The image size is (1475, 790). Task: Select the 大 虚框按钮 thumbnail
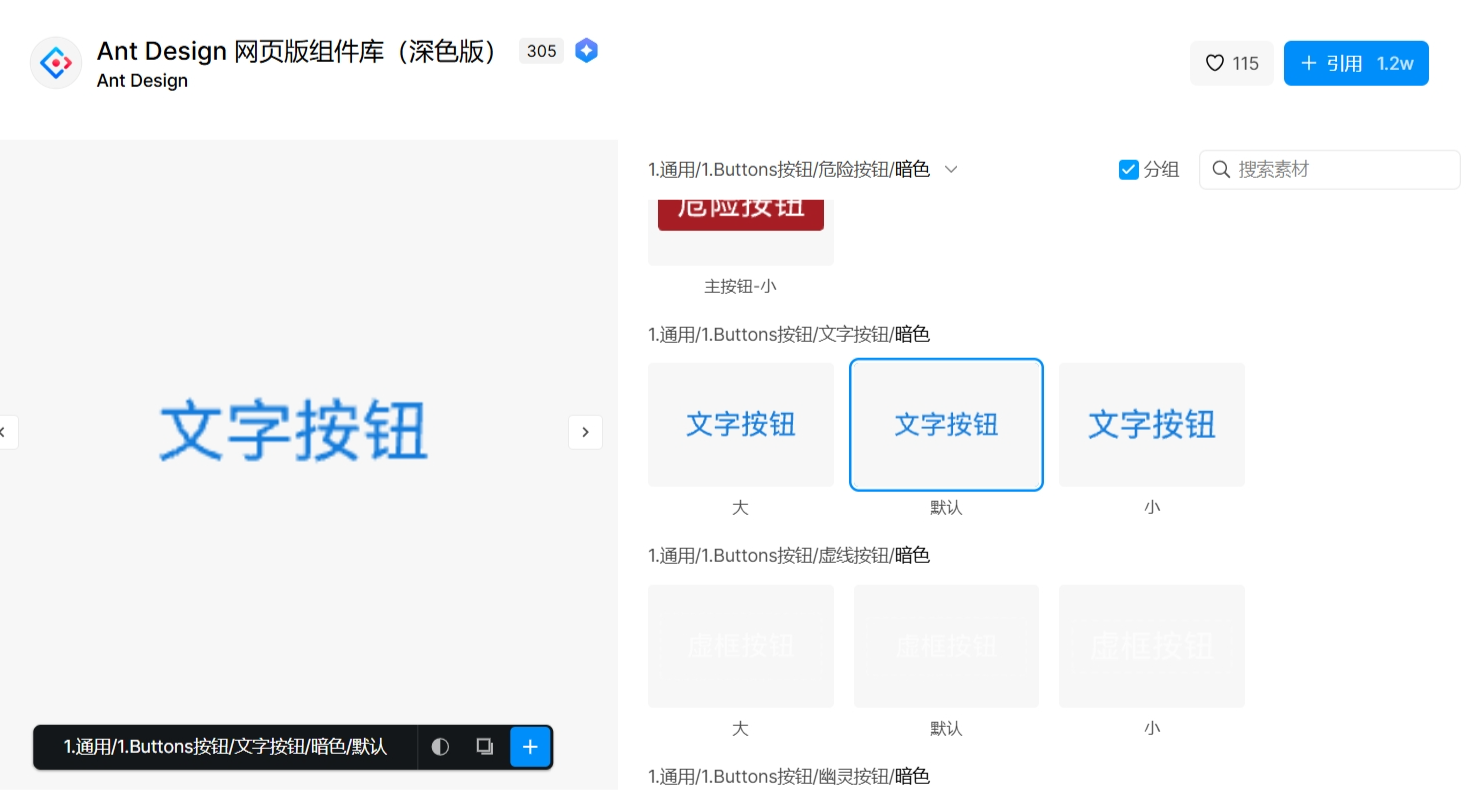click(x=740, y=646)
